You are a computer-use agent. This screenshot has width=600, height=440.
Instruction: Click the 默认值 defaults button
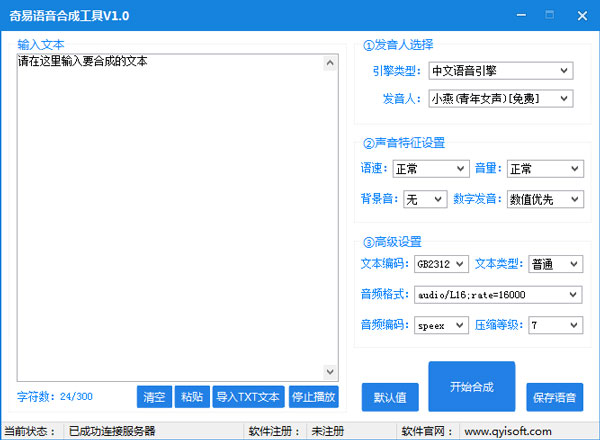point(390,397)
